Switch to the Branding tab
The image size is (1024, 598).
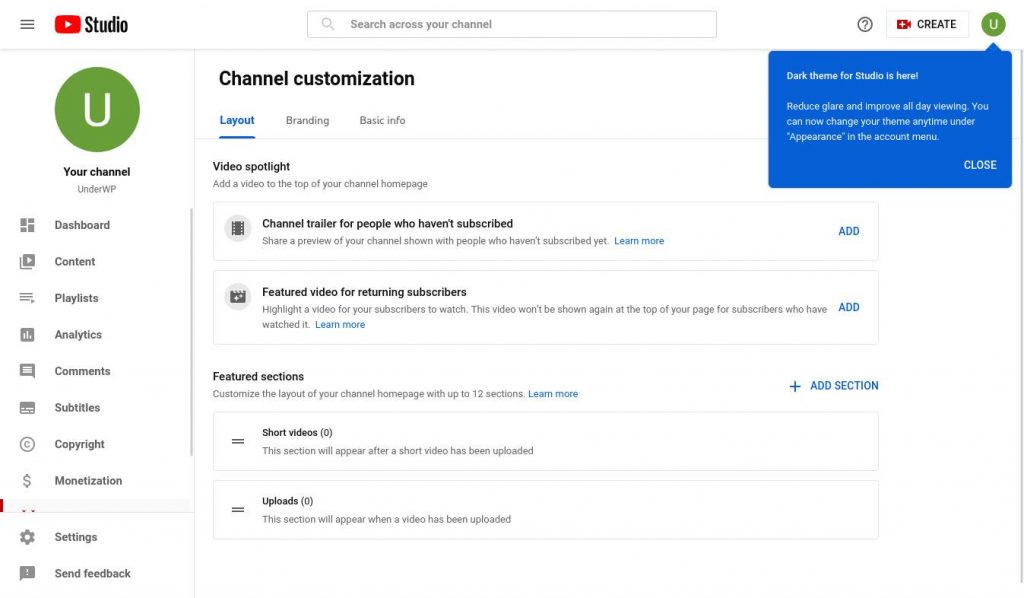[308, 121]
